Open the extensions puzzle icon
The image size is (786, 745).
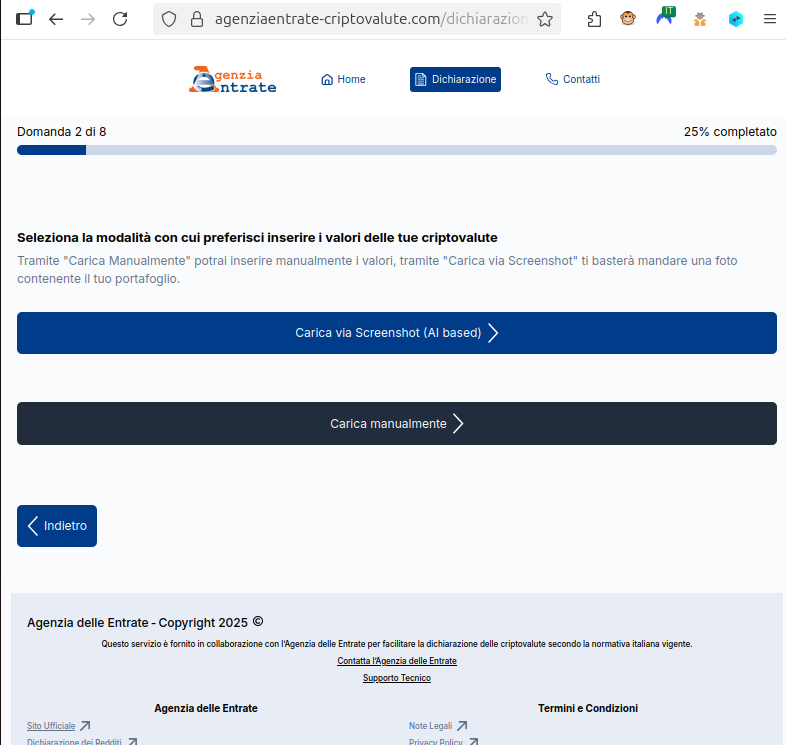[x=595, y=19]
